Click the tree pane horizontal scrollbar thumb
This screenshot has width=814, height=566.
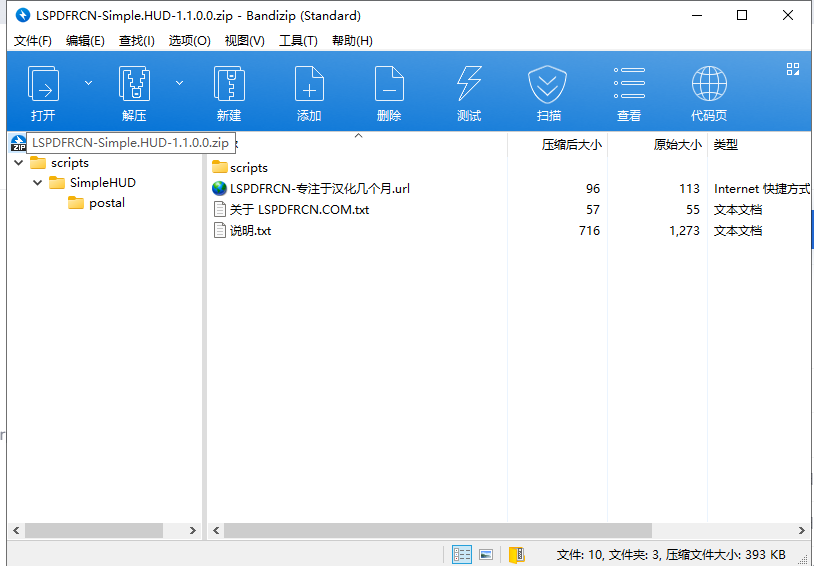[94, 530]
